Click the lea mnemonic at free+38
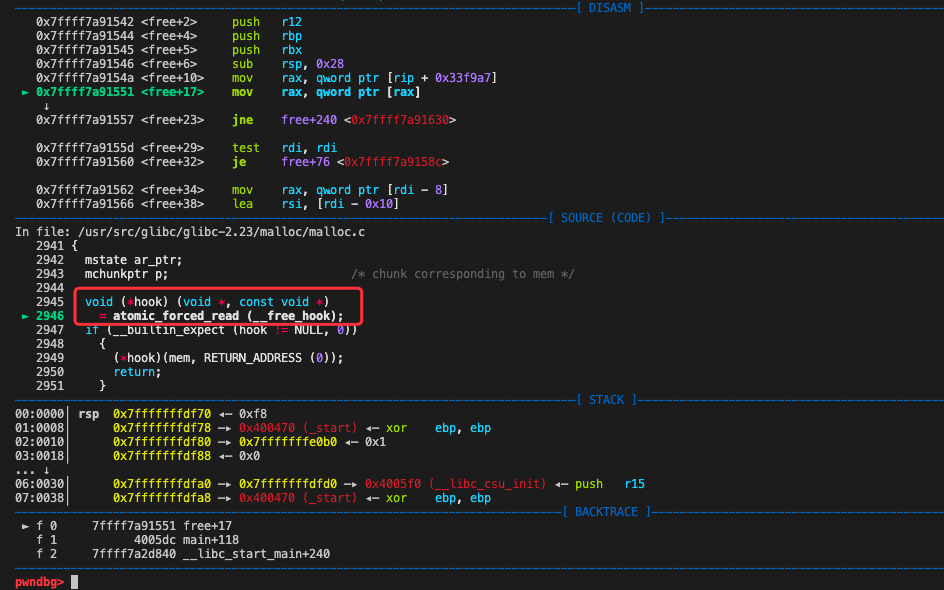 click(243, 203)
